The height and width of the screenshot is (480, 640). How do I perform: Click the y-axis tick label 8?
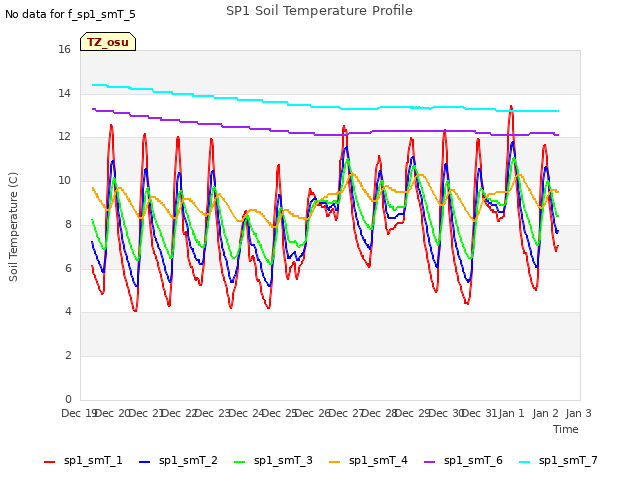point(68,224)
